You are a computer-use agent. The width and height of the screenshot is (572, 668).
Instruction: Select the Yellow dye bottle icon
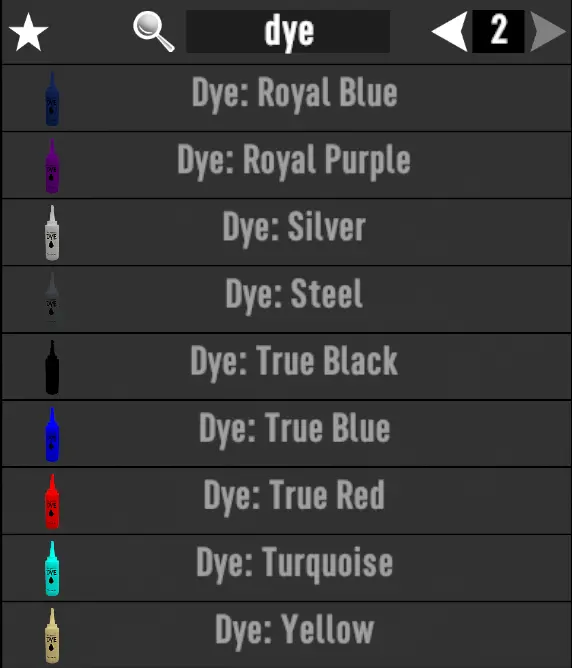coord(52,635)
